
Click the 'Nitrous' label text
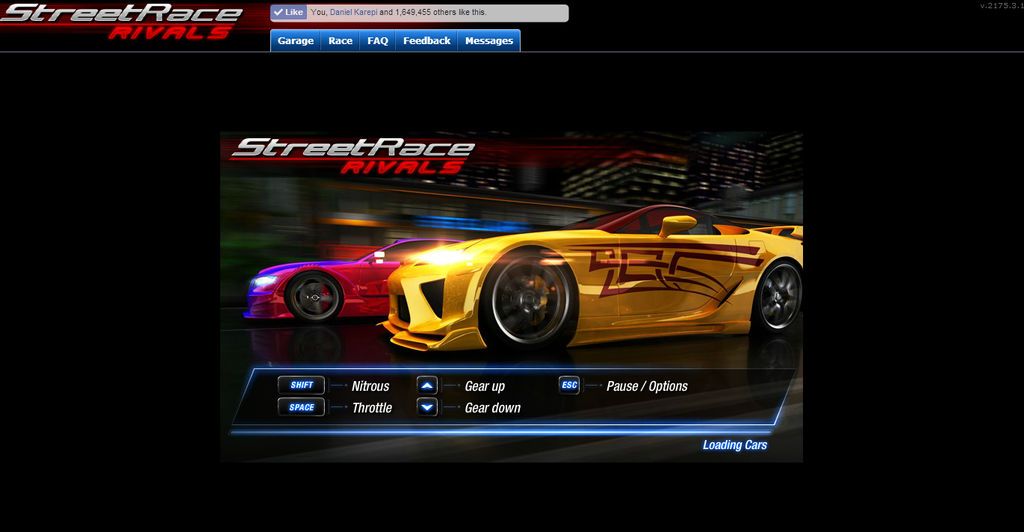tap(370, 386)
